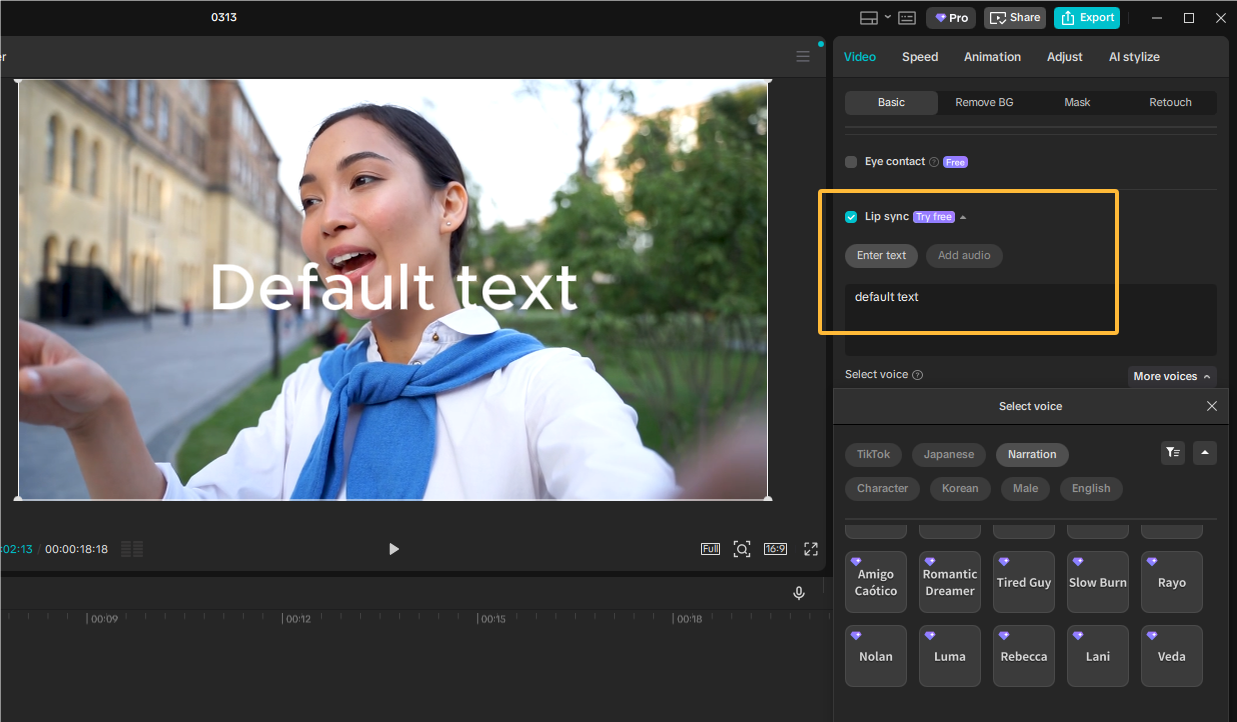Image resolution: width=1237 pixels, height=722 pixels.
Task: Click the keyboard shortcuts icon in title bar
Action: [x=907, y=18]
